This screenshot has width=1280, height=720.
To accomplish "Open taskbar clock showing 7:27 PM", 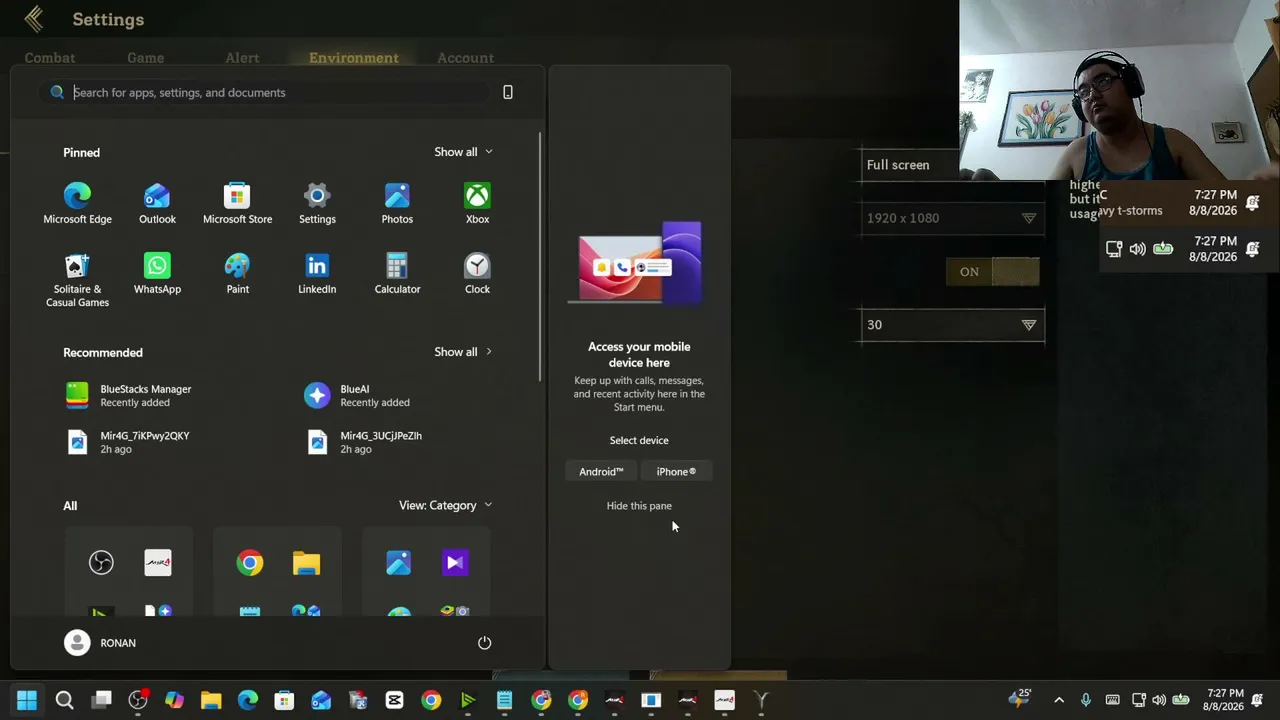I will 1225,700.
